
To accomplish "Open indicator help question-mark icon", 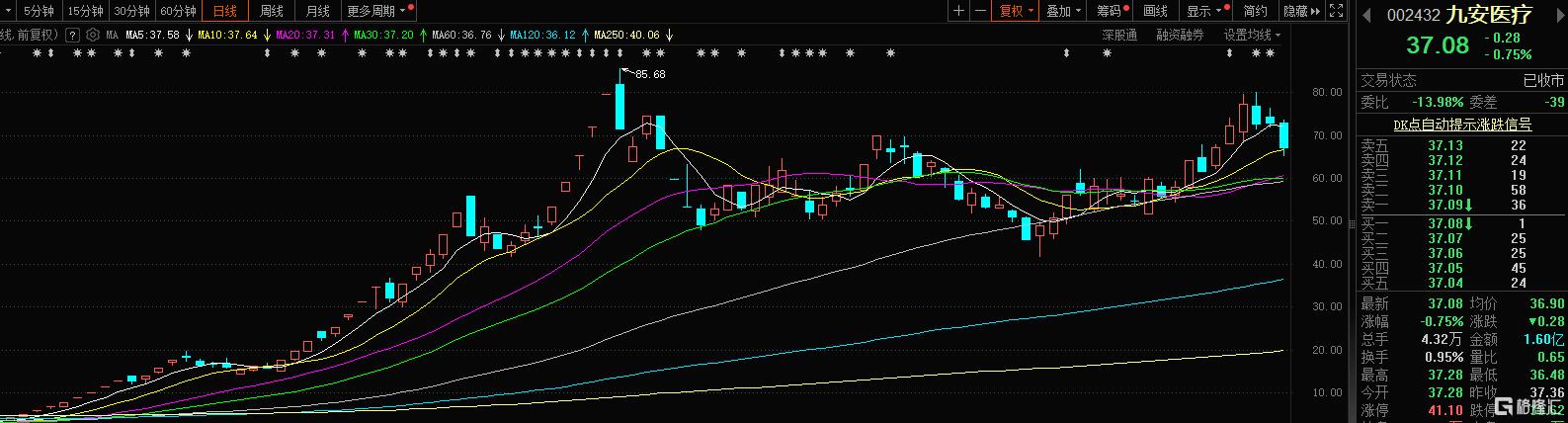I will coord(73,35).
